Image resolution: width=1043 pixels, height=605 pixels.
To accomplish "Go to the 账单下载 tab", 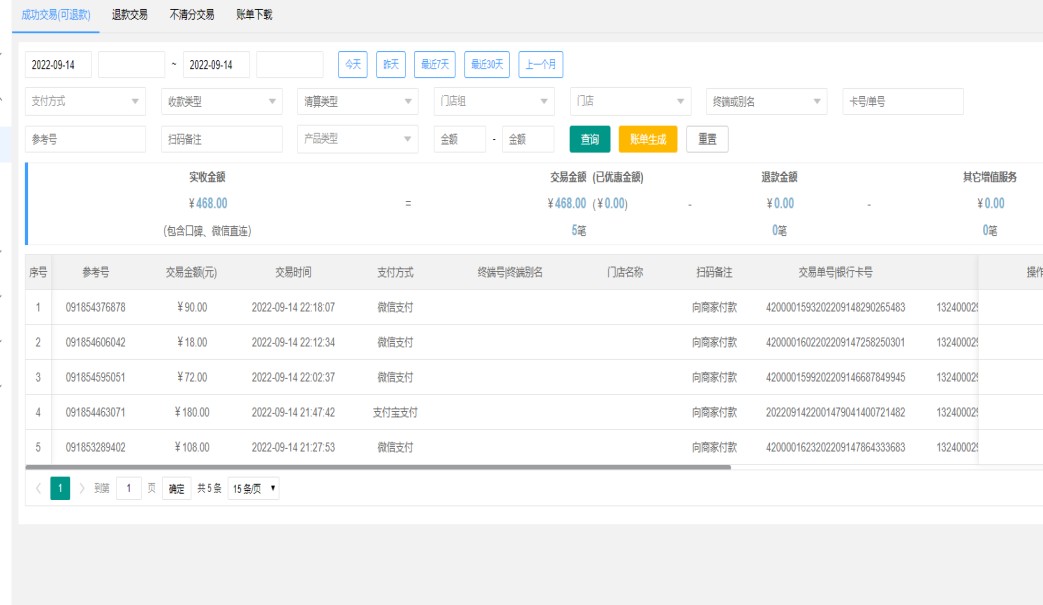I will pos(254,14).
